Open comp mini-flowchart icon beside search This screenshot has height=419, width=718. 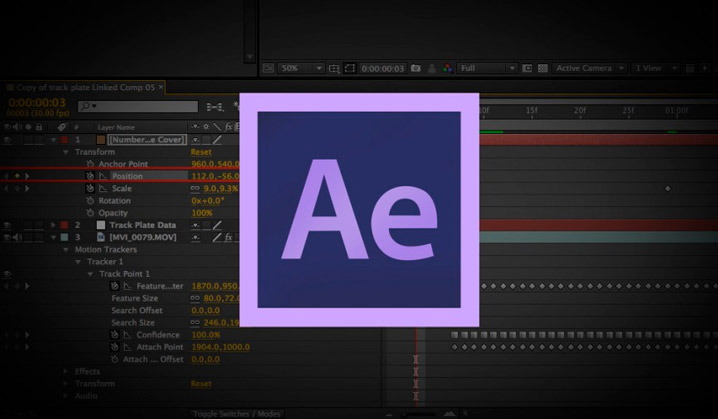214,107
